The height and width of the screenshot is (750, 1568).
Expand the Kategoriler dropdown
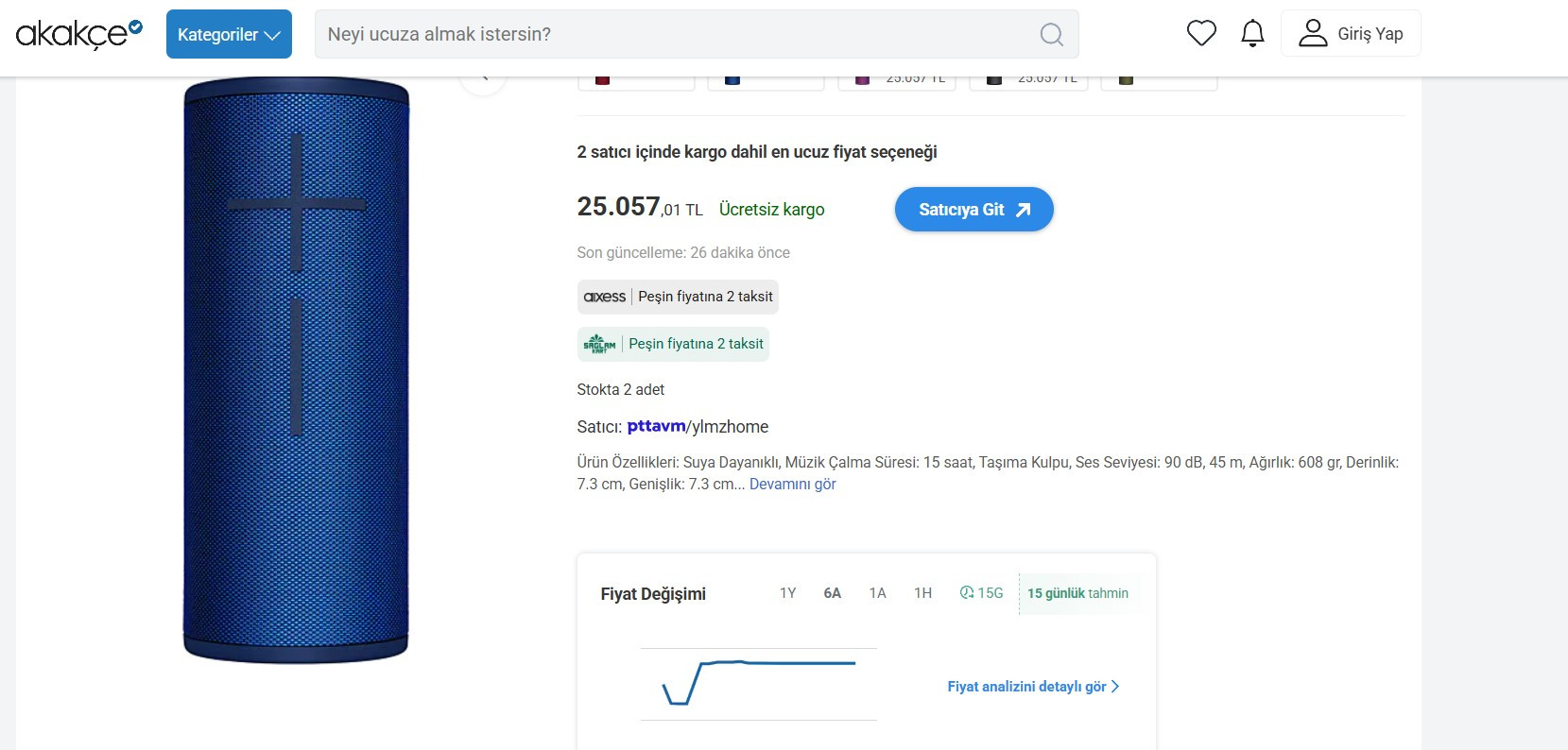(229, 34)
